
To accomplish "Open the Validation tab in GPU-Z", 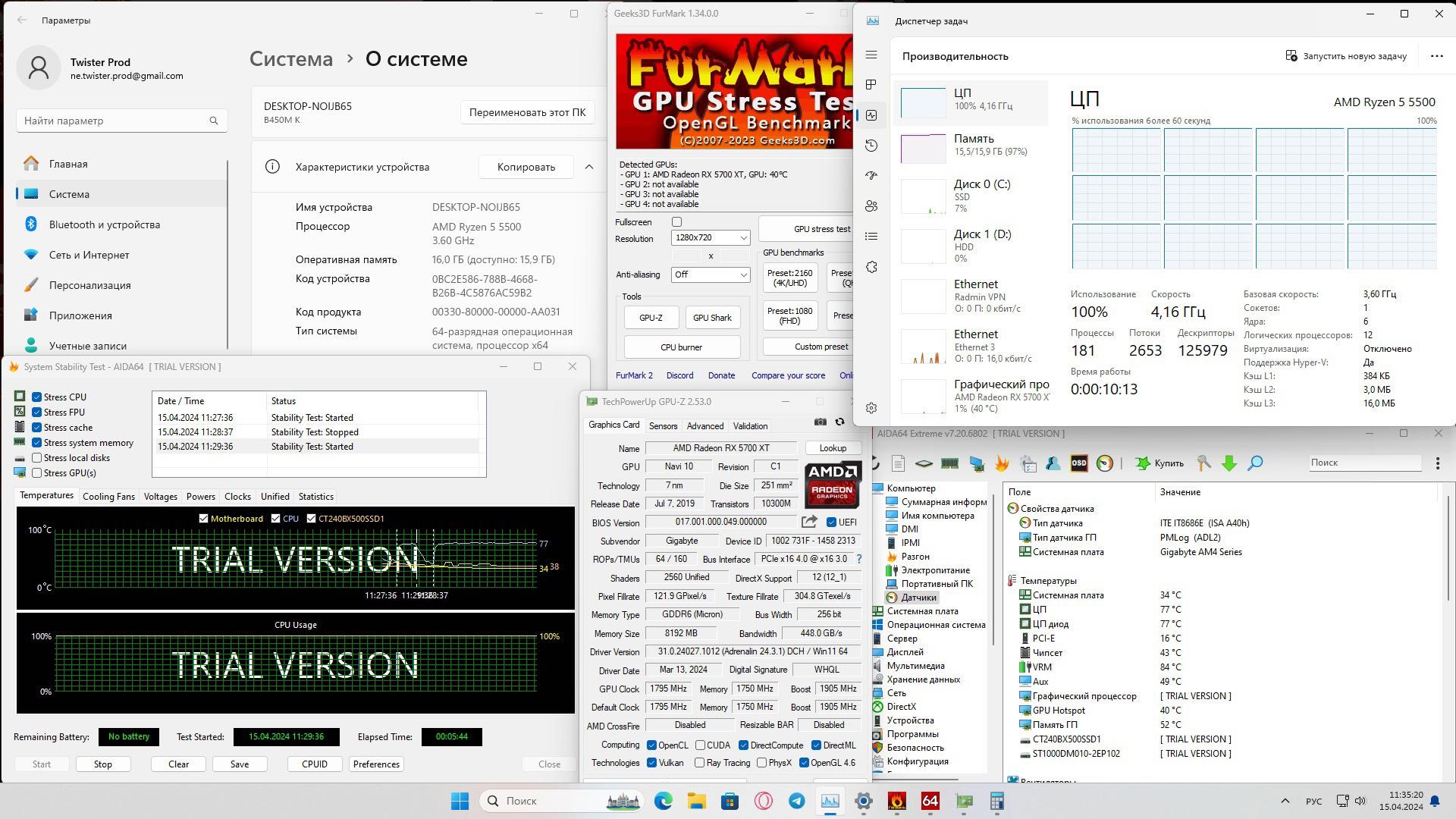I will 750,426.
